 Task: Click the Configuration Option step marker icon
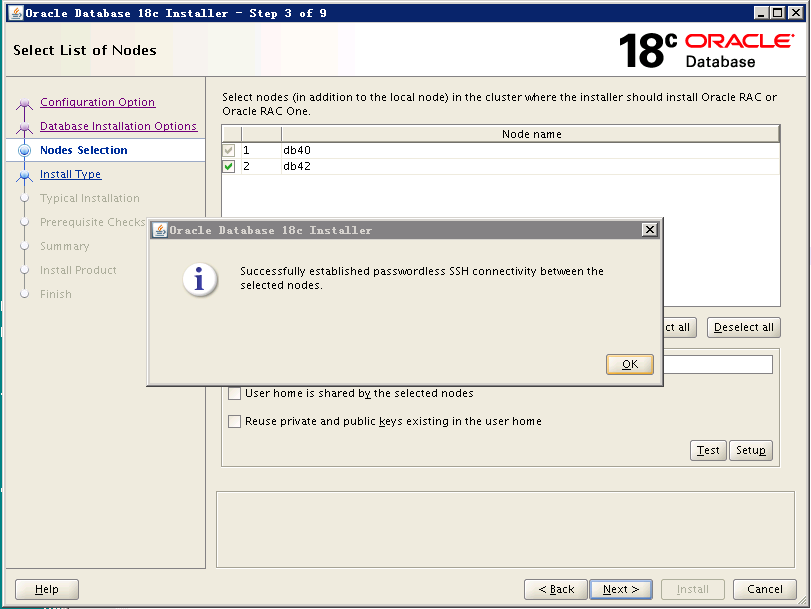24,103
